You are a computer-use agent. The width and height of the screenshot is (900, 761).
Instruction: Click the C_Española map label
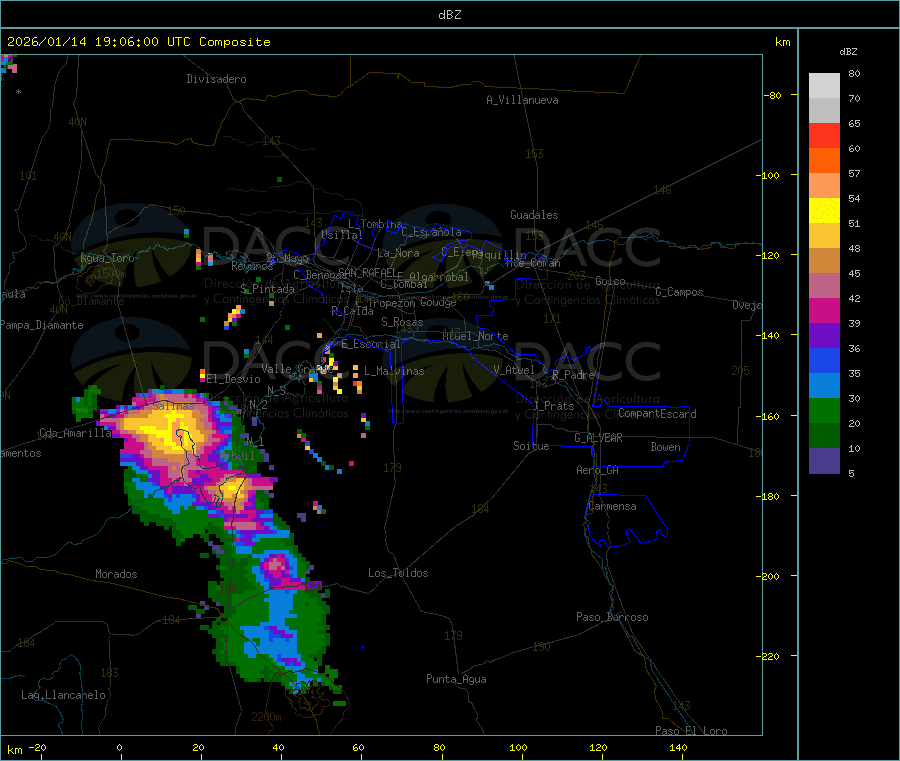coord(431,232)
